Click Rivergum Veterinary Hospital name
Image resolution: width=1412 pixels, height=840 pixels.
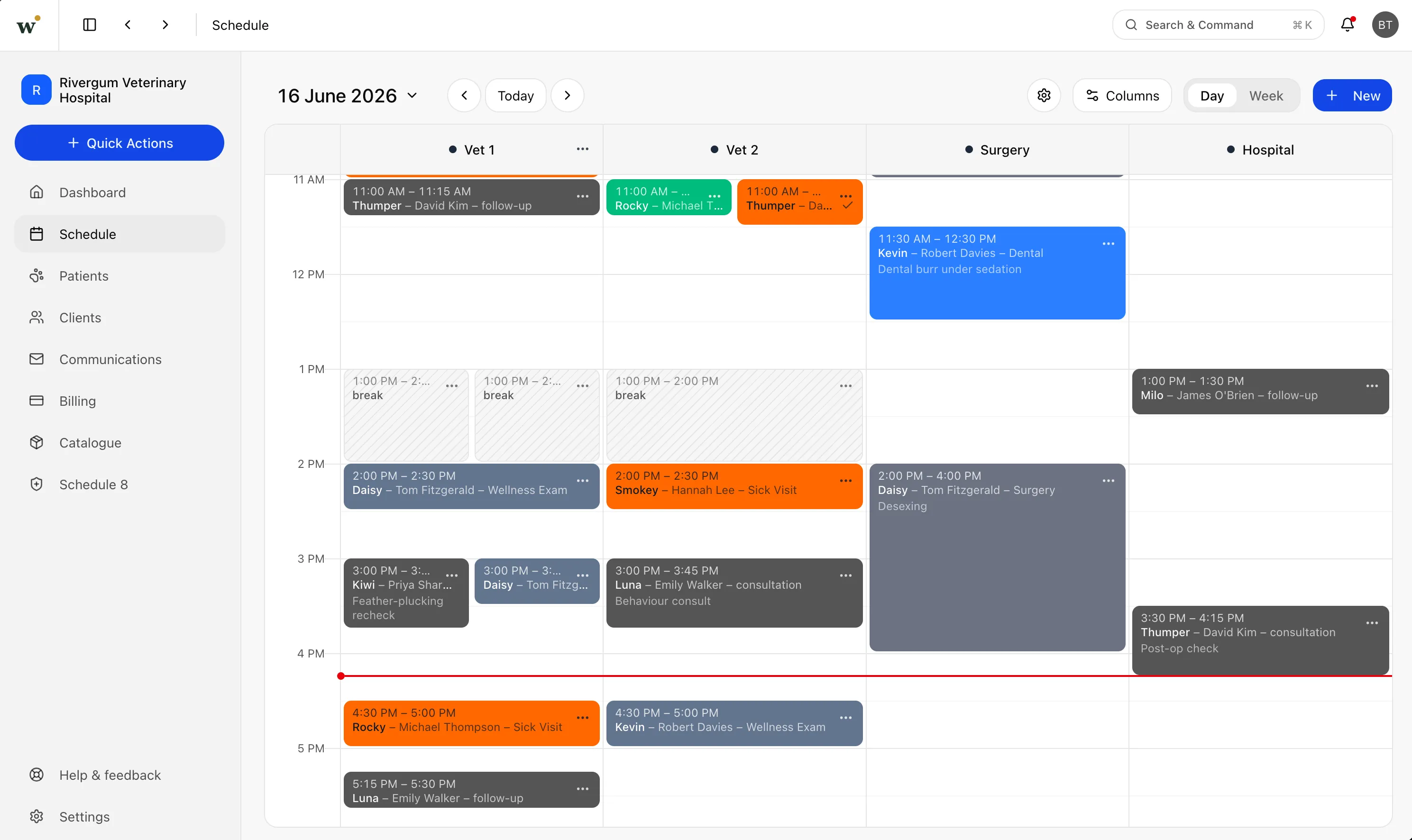click(x=123, y=90)
